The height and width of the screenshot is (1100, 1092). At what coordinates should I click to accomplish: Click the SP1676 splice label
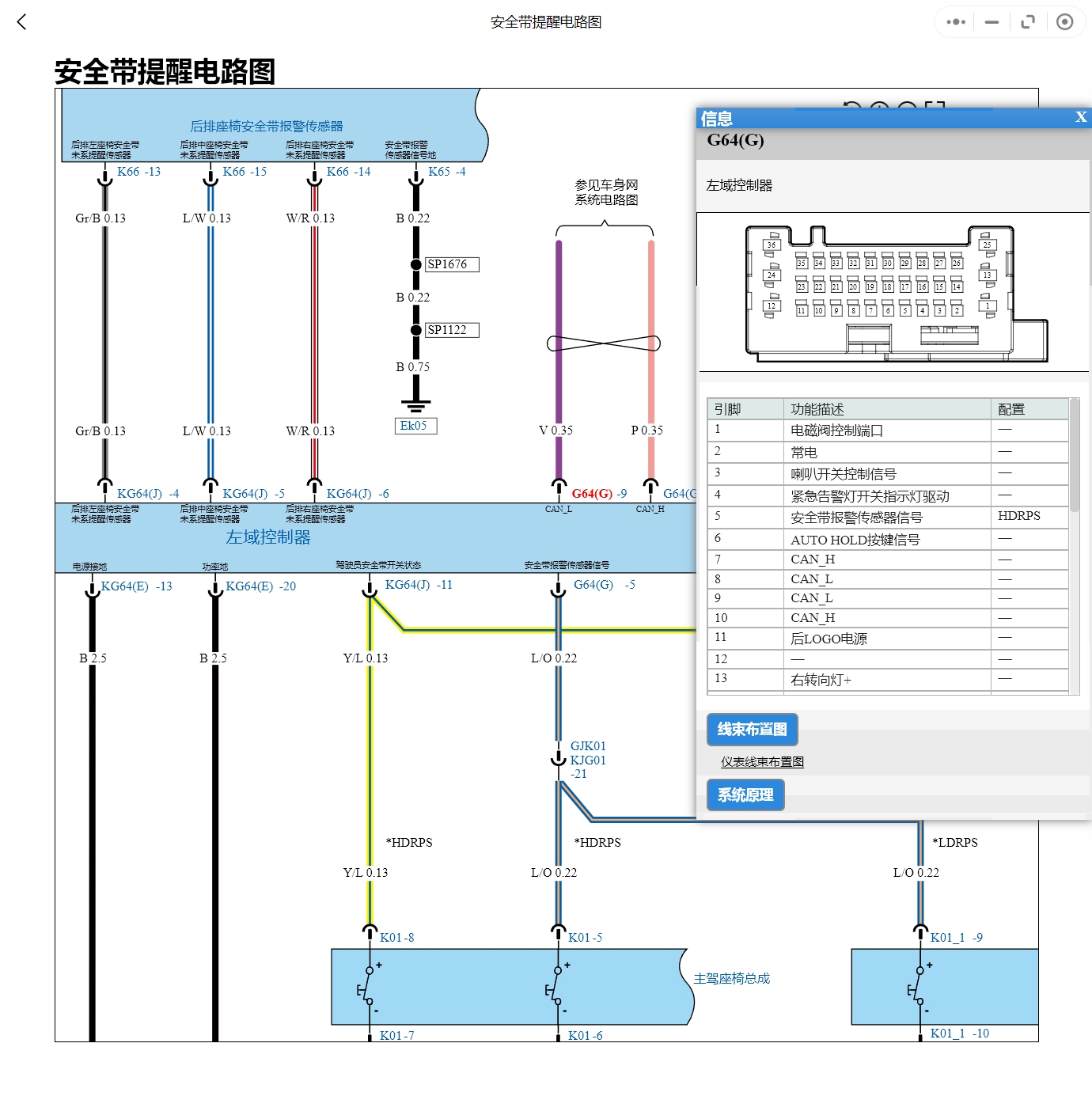pos(451,264)
